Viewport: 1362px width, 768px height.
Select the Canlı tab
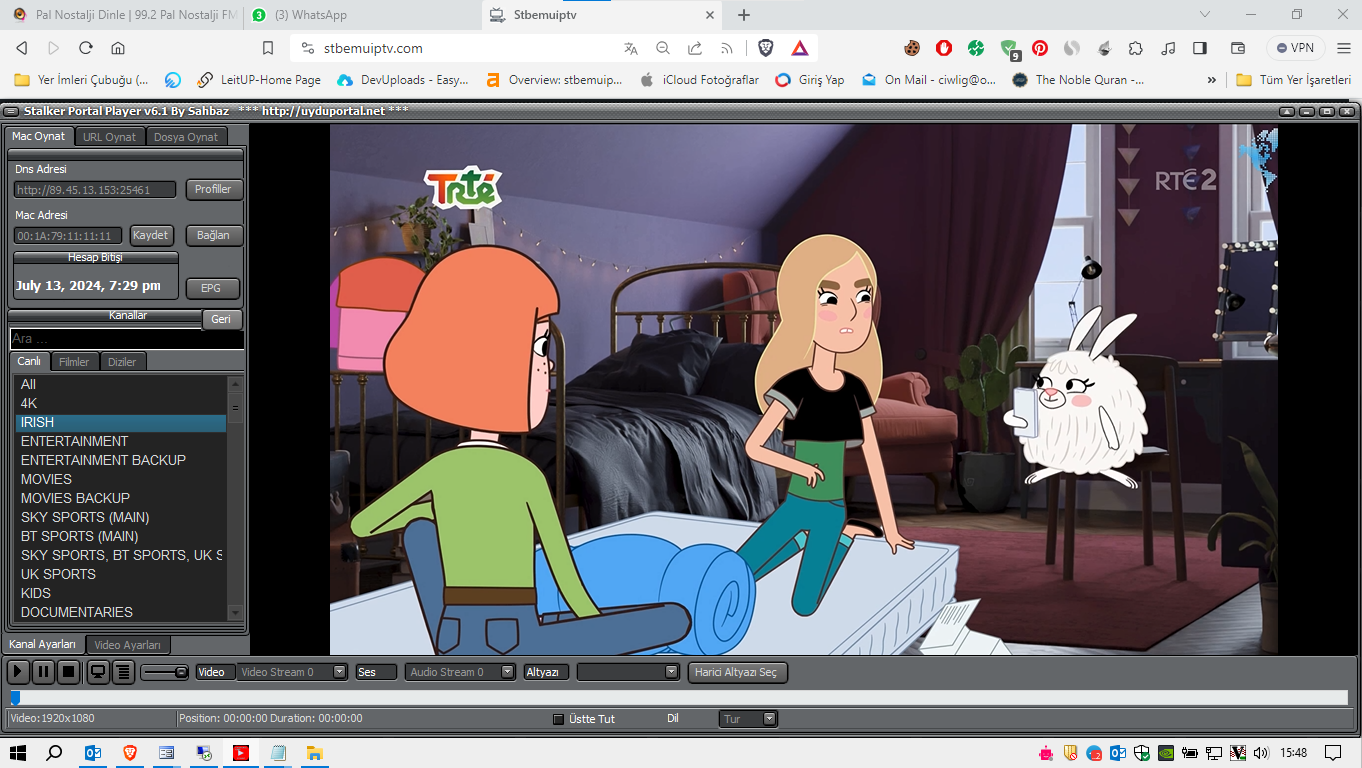coord(29,361)
